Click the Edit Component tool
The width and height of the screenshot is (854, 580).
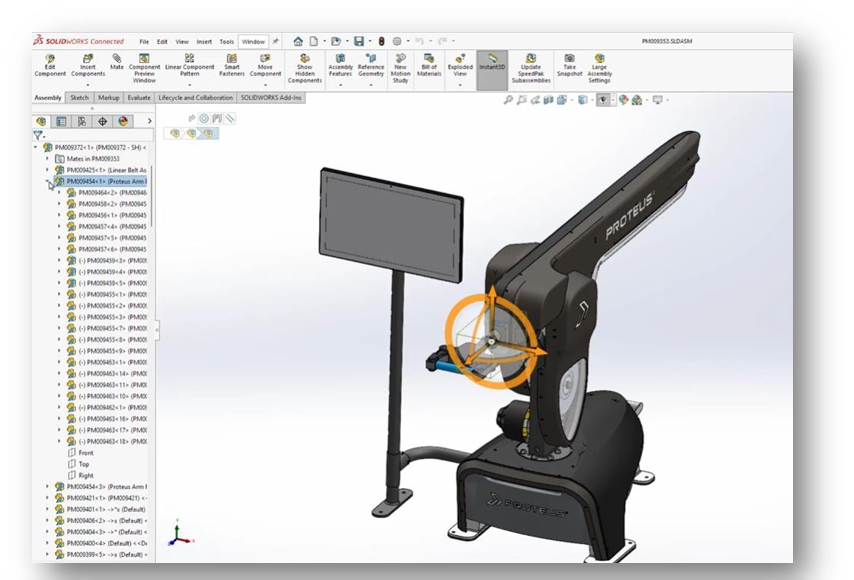[50, 65]
